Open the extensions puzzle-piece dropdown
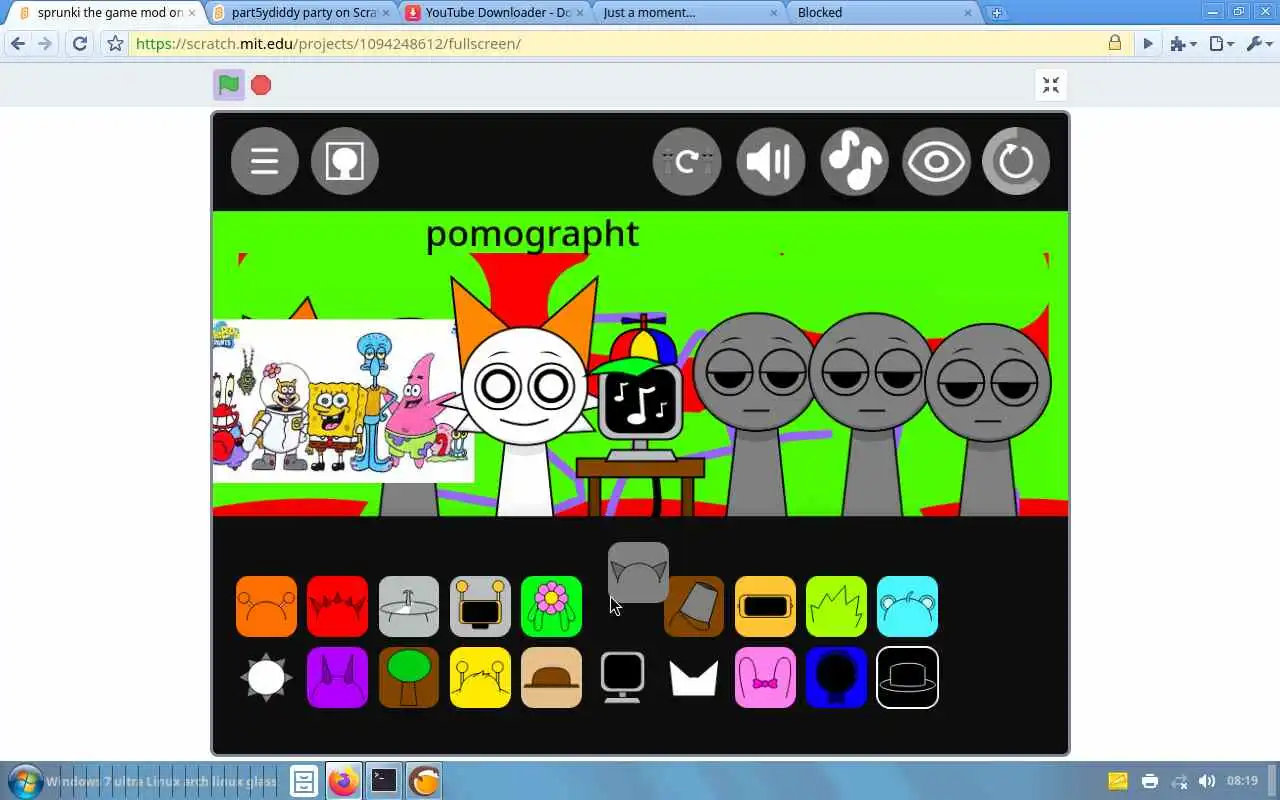This screenshot has height=800, width=1280. 1184,44
